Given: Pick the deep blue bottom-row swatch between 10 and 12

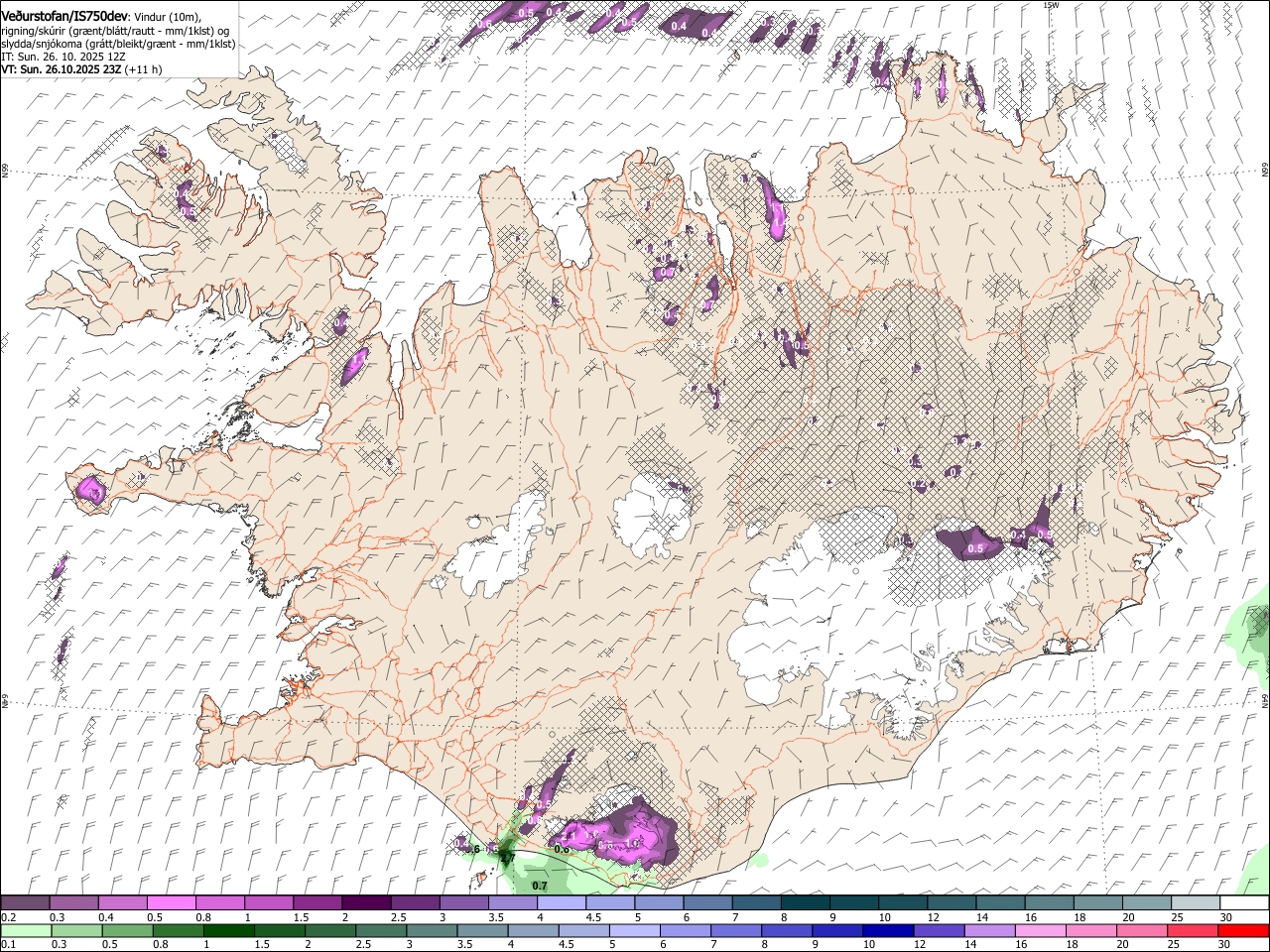Looking at the screenshot, I should point(888,930).
